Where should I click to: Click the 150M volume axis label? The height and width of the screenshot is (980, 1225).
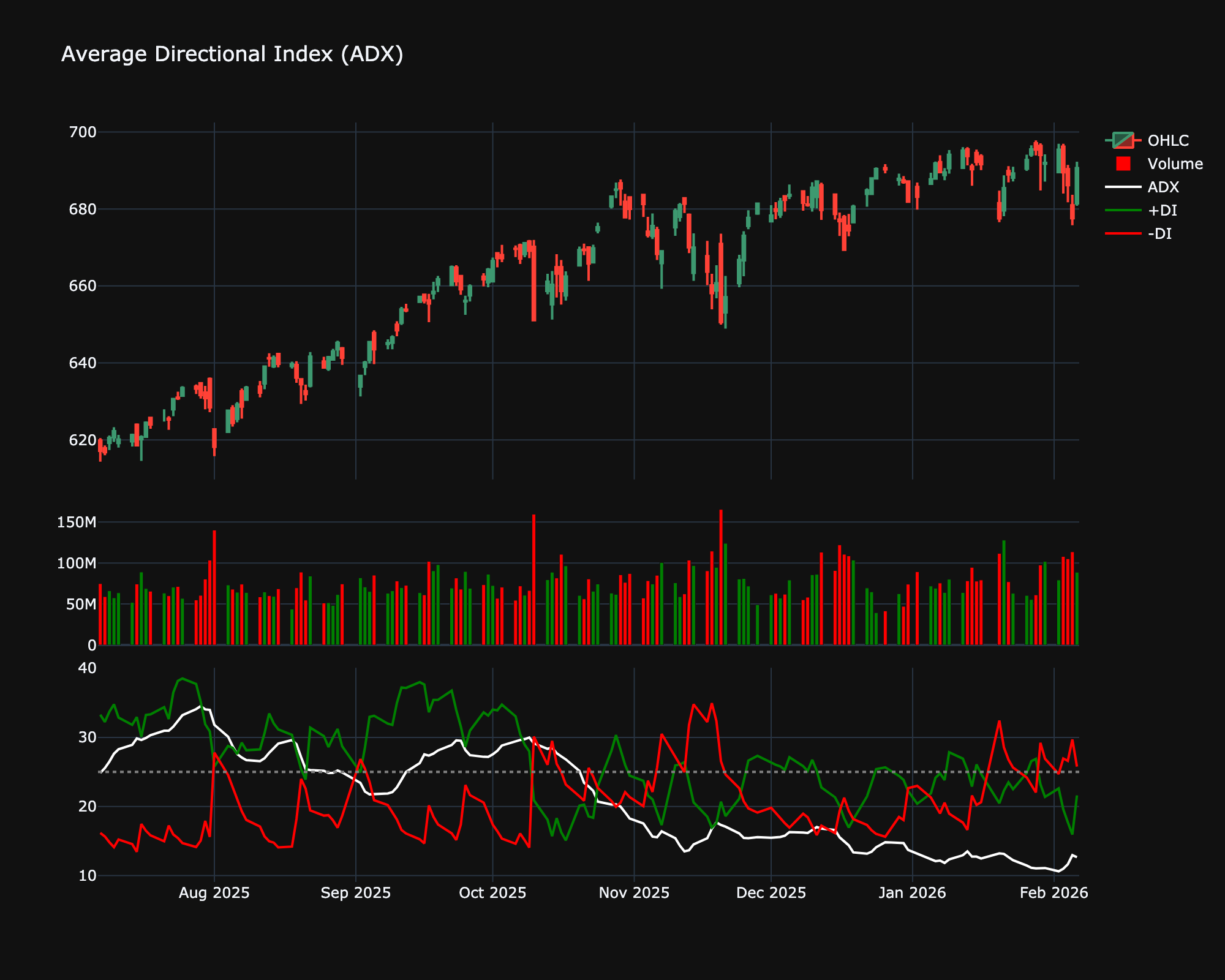coord(77,522)
